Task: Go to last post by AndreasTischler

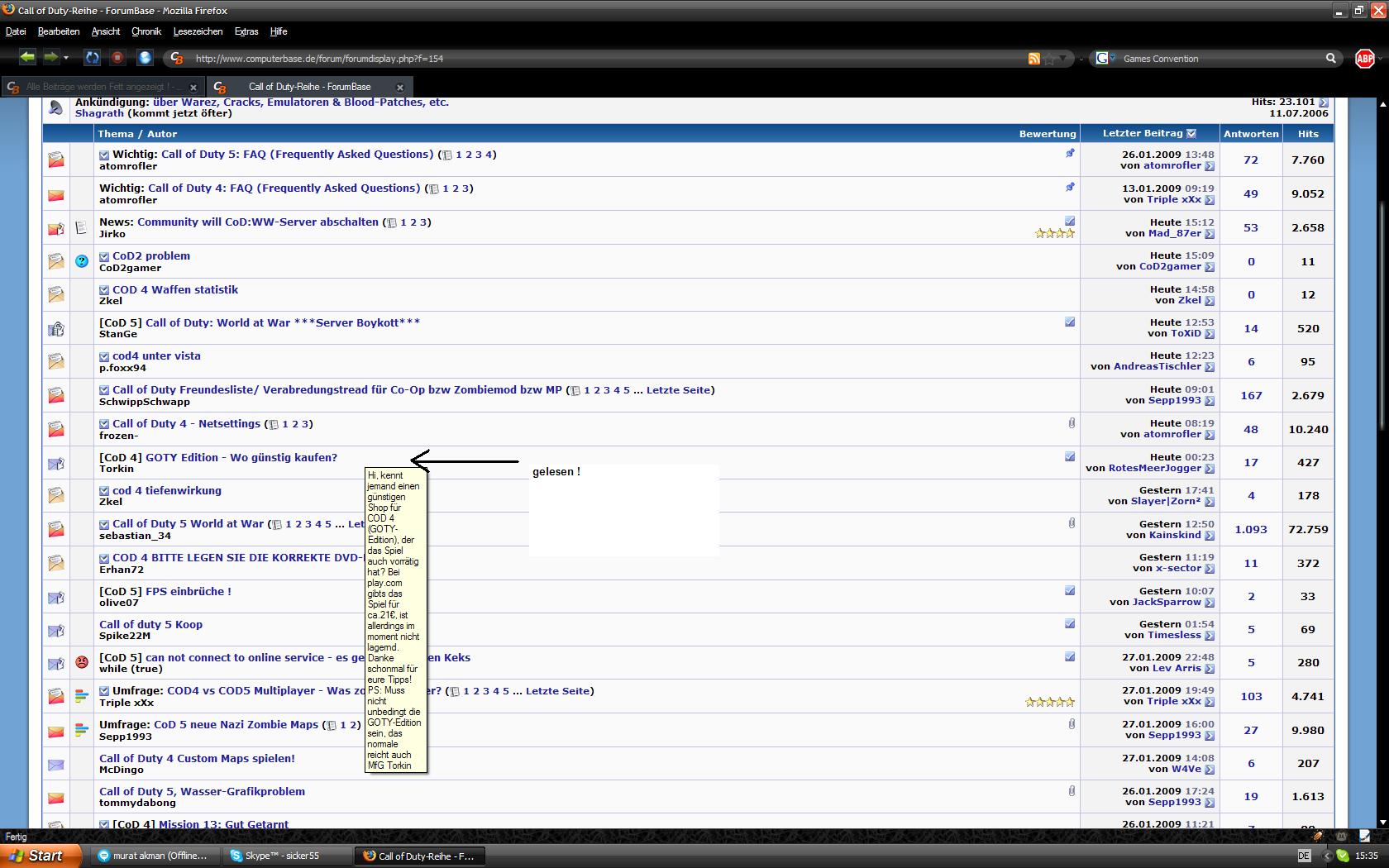Action: tap(1210, 367)
